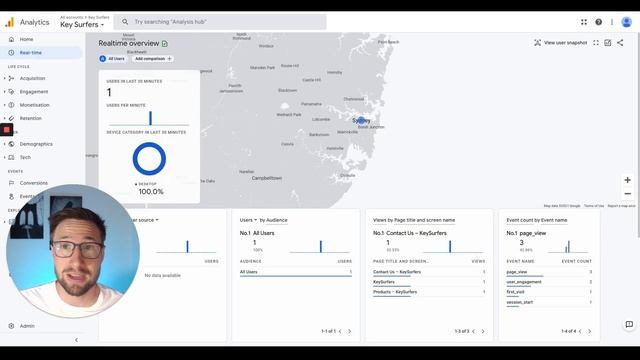Open the vertical more options menu
The height and width of the screenshot is (360, 640).
612,22
